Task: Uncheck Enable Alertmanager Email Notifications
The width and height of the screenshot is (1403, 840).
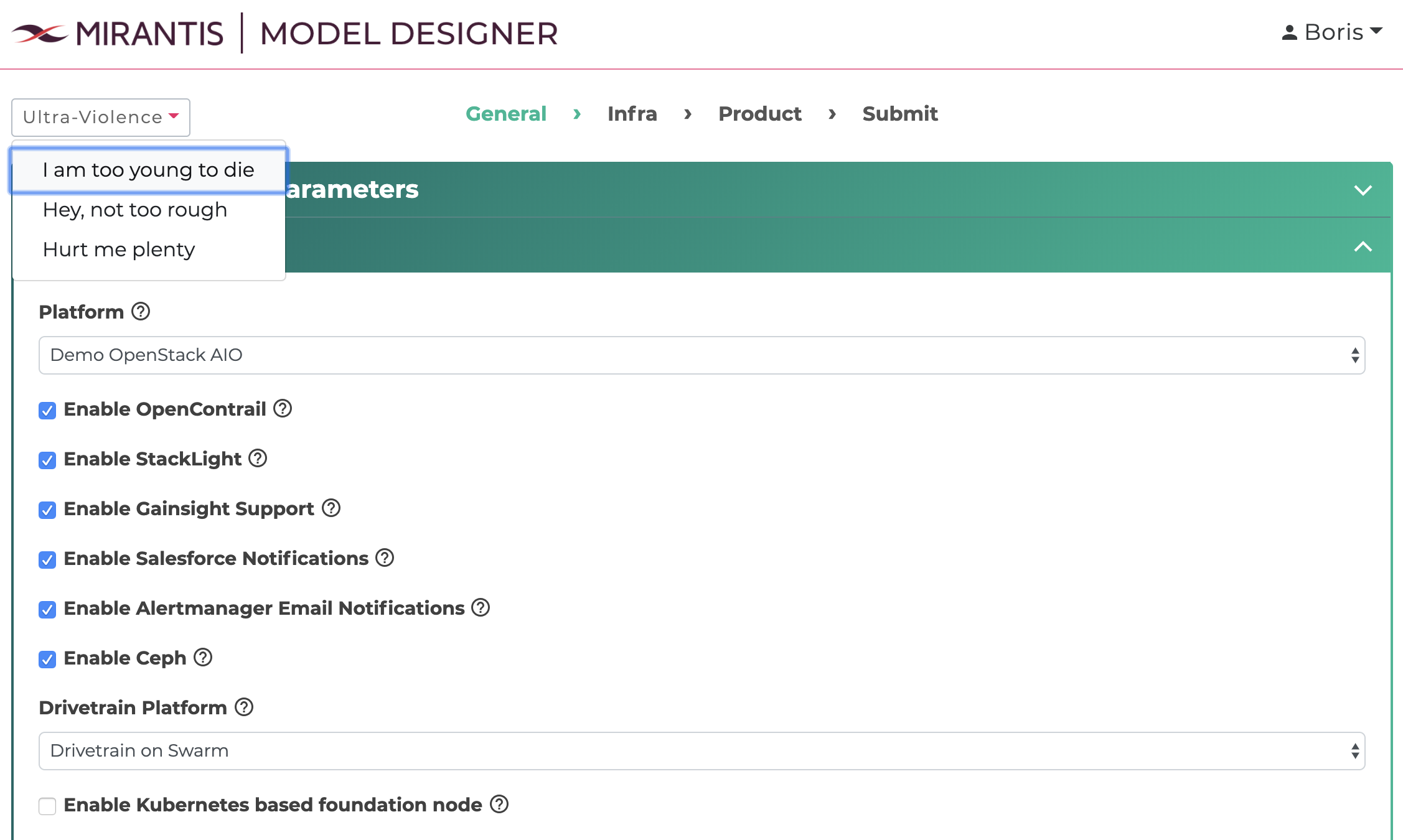Action: click(x=47, y=609)
